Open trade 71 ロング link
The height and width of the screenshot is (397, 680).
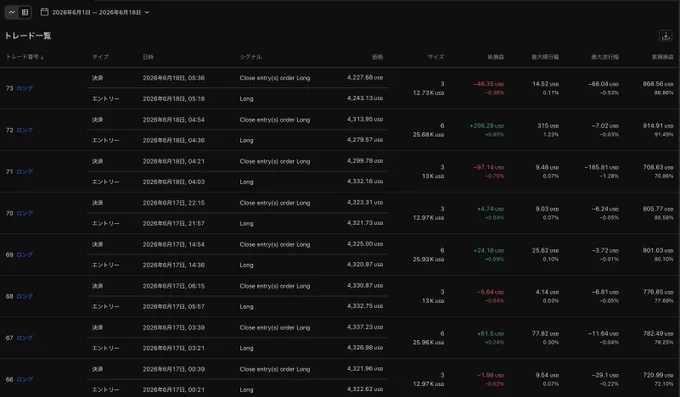25,171
